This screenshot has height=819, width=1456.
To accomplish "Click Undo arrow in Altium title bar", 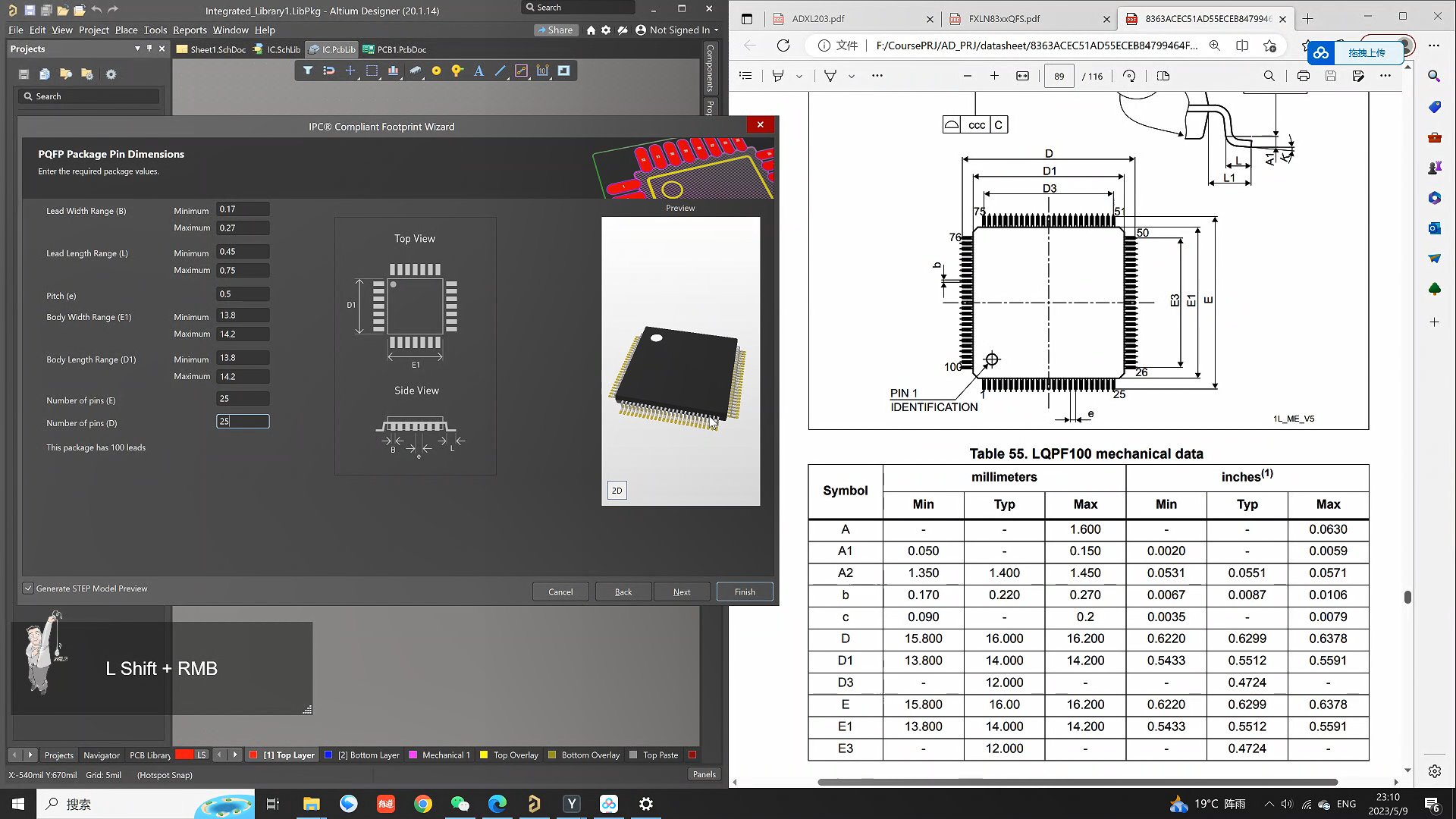I will pyautogui.click(x=96, y=11).
